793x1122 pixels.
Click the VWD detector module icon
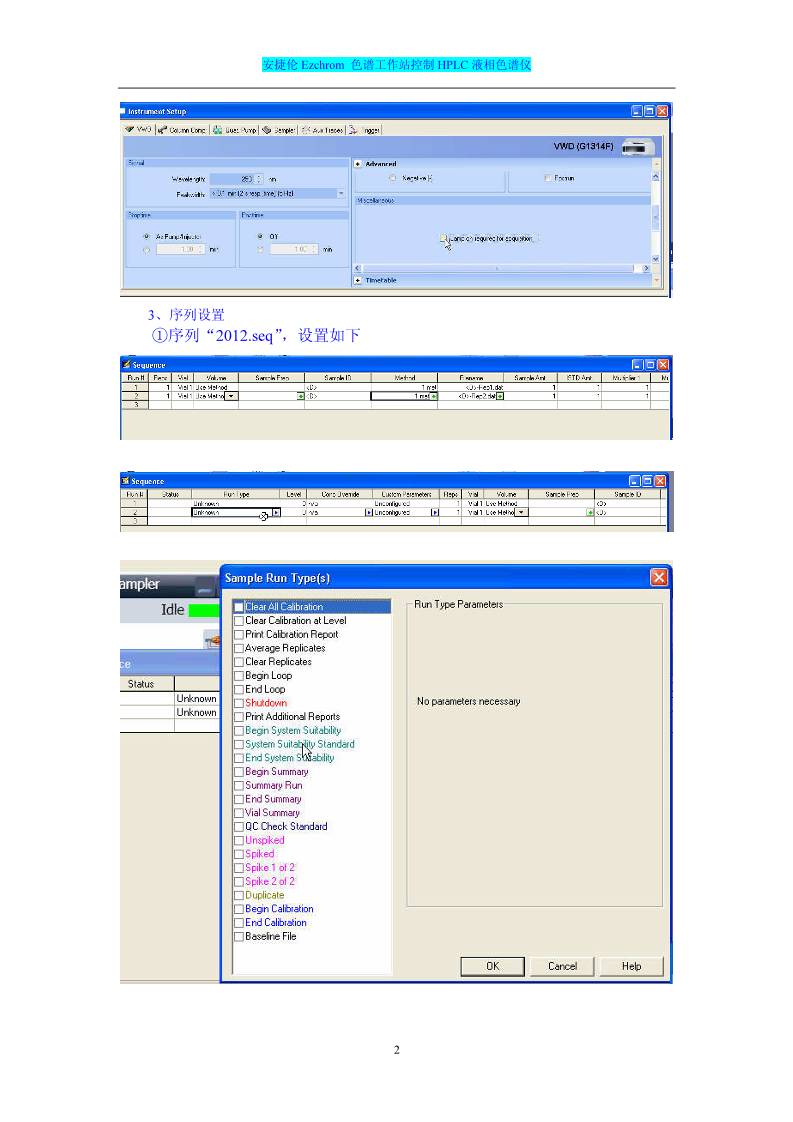[x=636, y=147]
